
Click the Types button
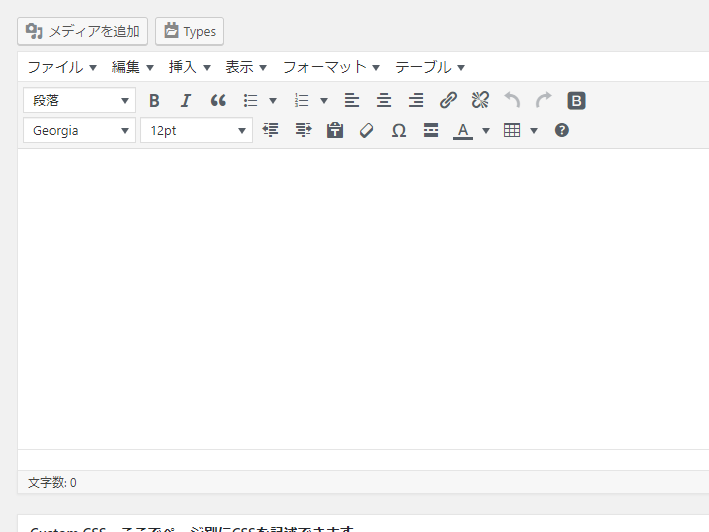[189, 31]
